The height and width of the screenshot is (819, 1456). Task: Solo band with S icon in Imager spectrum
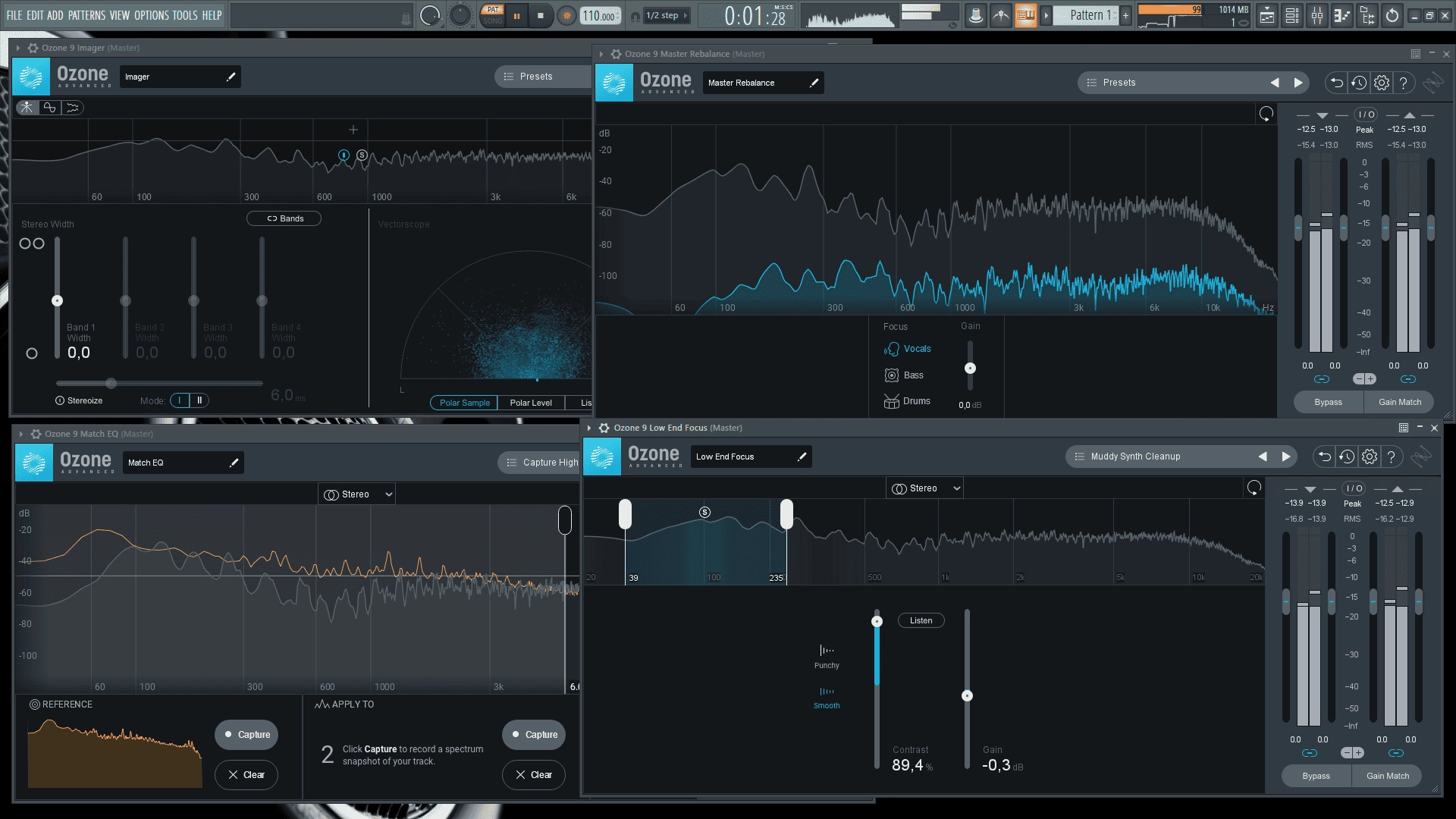coord(362,155)
